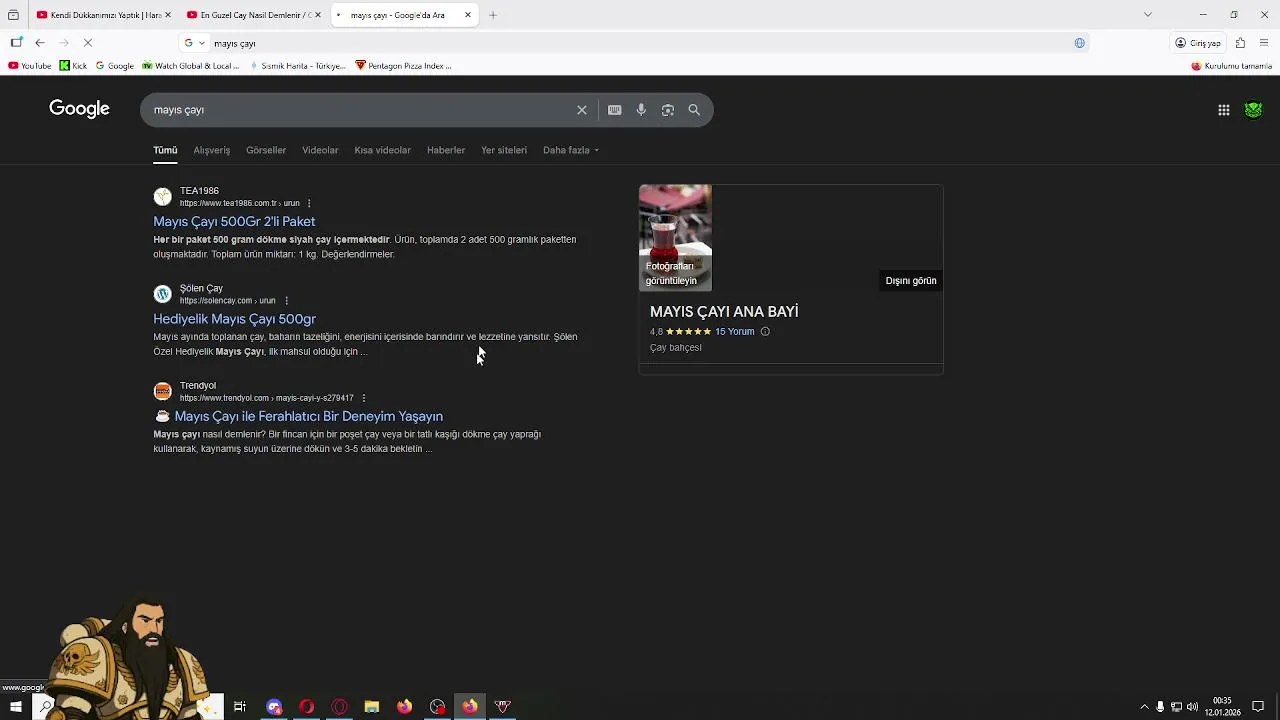Close the Kendi Dükkanımızı Yaptık tab

point(167,15)
